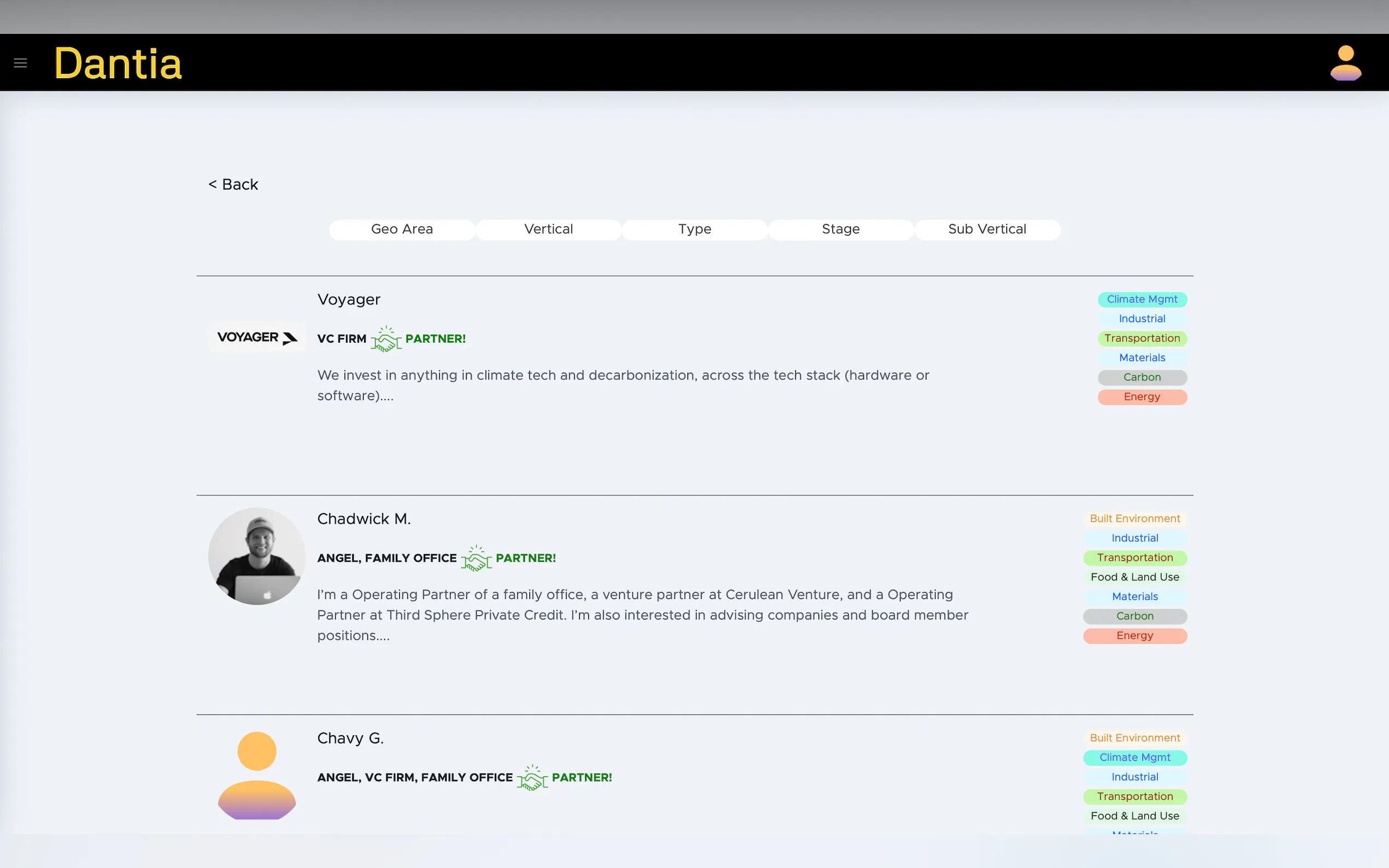
Task: Click the user profile avatar icon
Action: (x=1345, y=62)
